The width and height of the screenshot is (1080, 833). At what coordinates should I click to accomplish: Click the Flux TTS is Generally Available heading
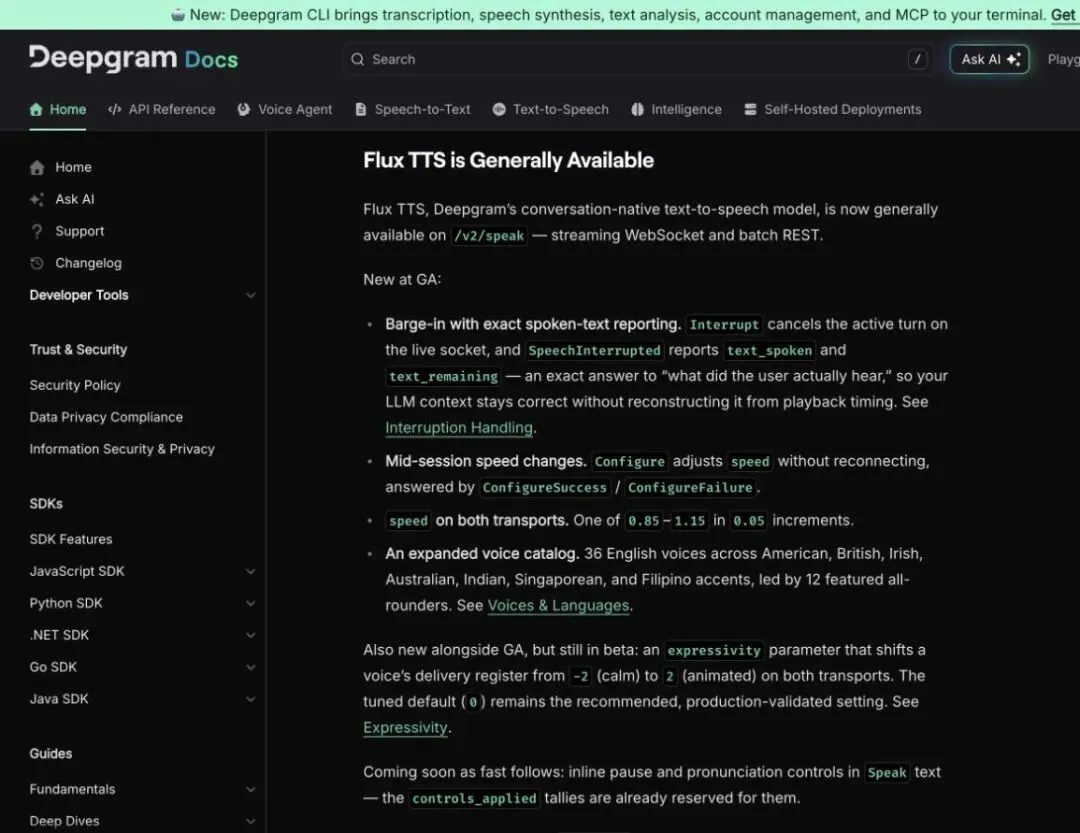point(508,160)
